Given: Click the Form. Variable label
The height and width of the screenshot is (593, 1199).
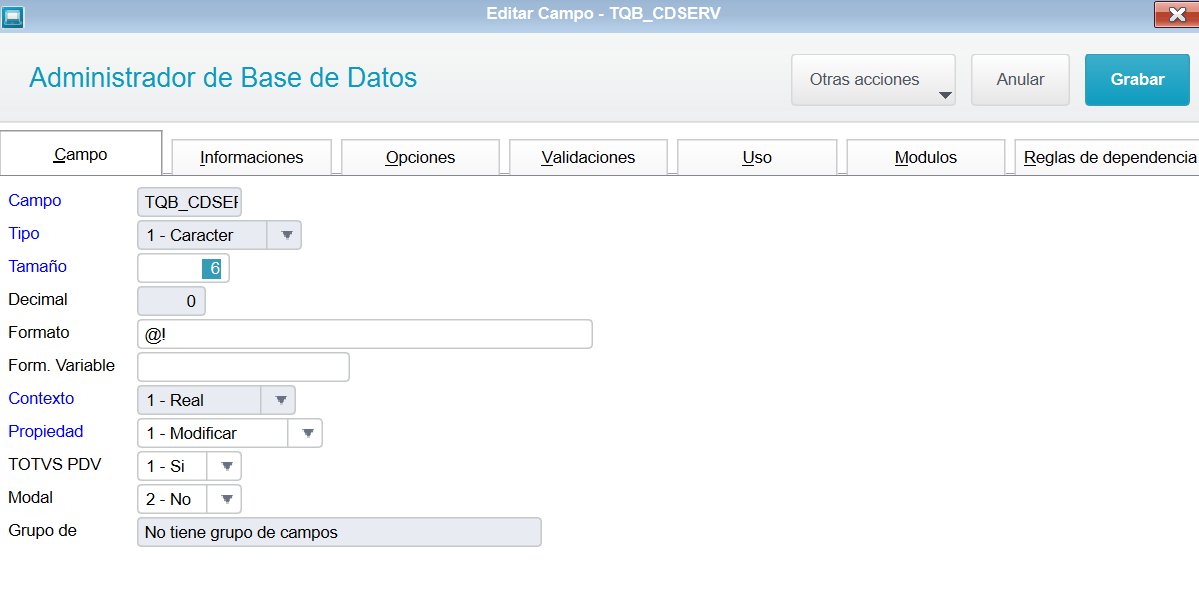Looking at the screenshot, I should (61, 365).
